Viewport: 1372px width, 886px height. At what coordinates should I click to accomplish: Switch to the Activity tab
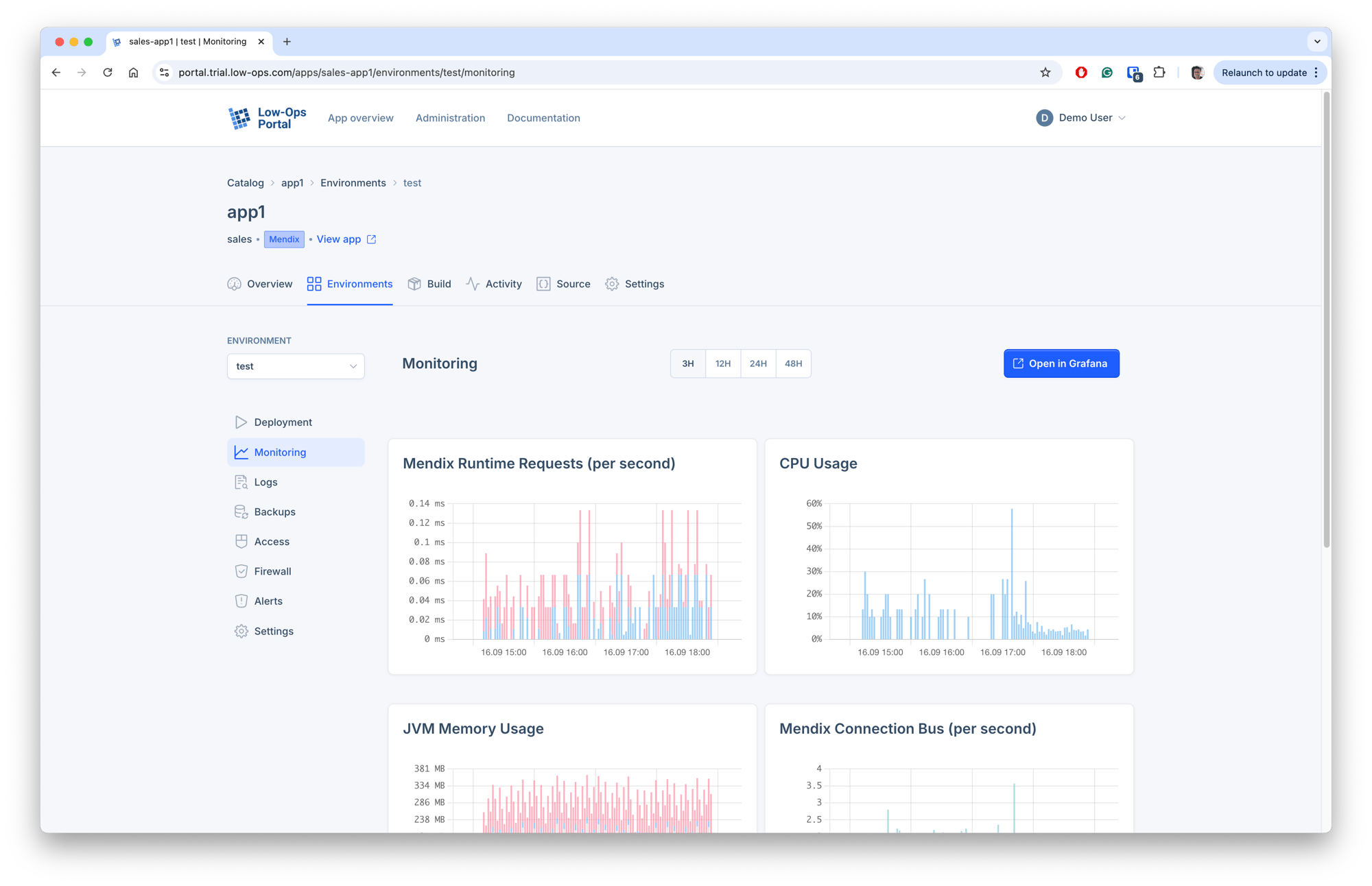tap(504, 284)
